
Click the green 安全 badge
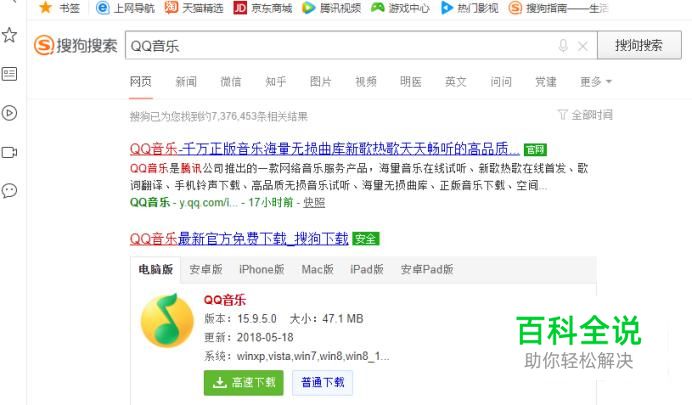(366, 239)
